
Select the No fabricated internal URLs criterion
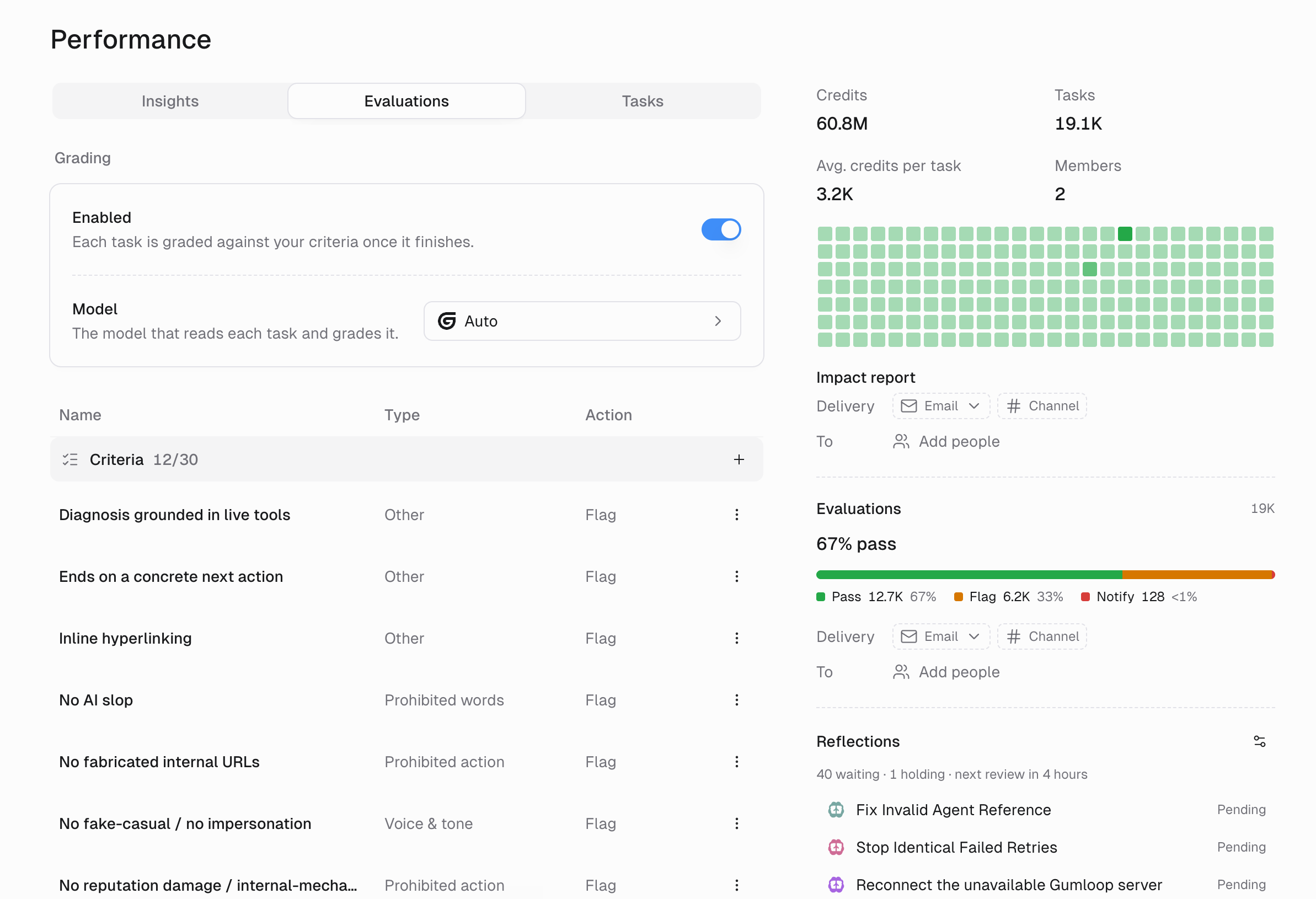[159, 762]
